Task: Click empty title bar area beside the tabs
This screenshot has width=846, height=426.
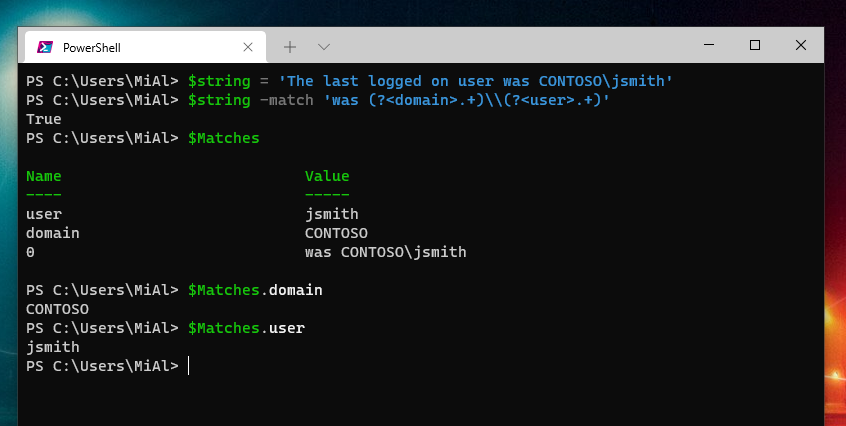Action: [500, 46]
